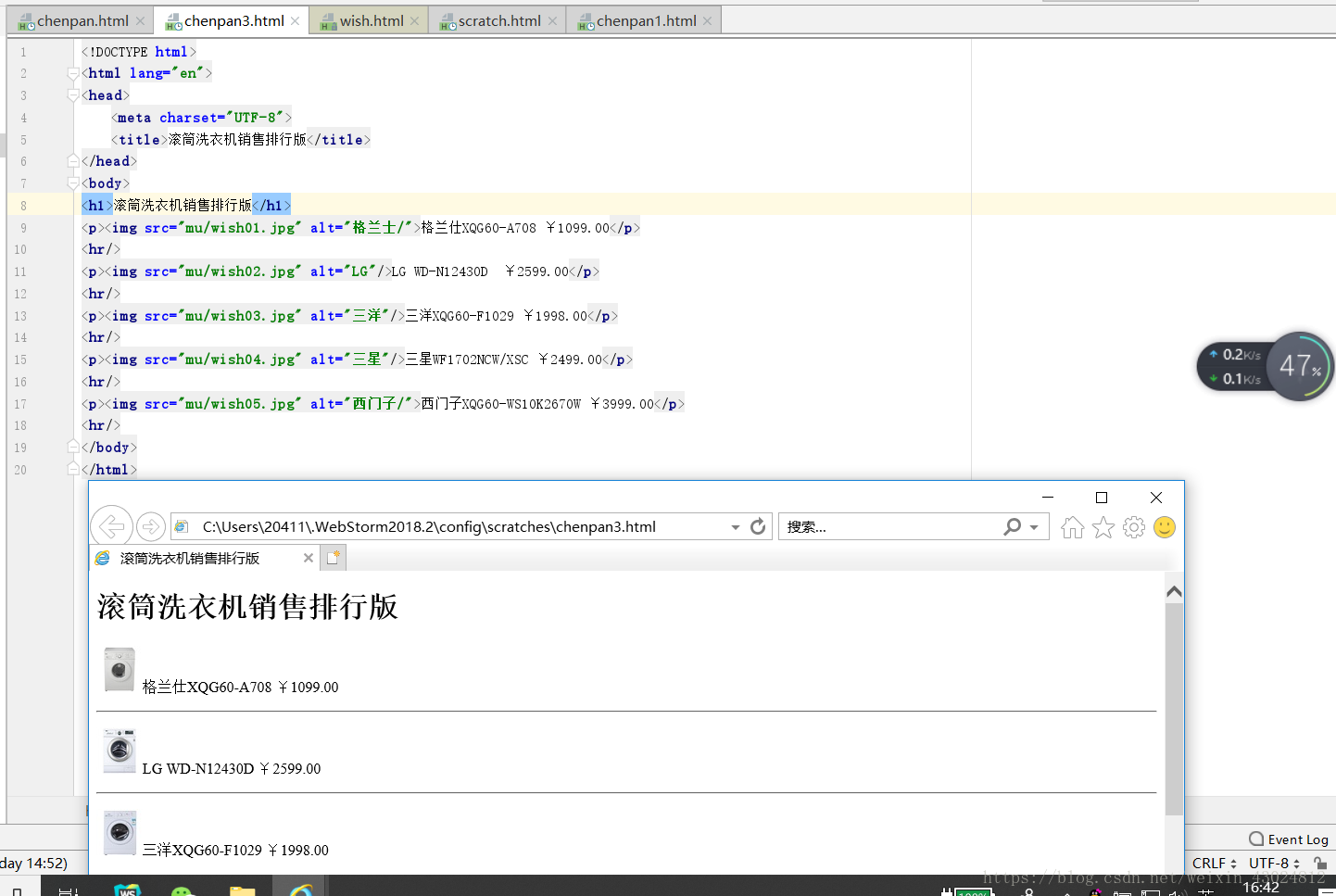Select the browser tab 滚筒洗衣机销售排行版

tap(204, 558)
